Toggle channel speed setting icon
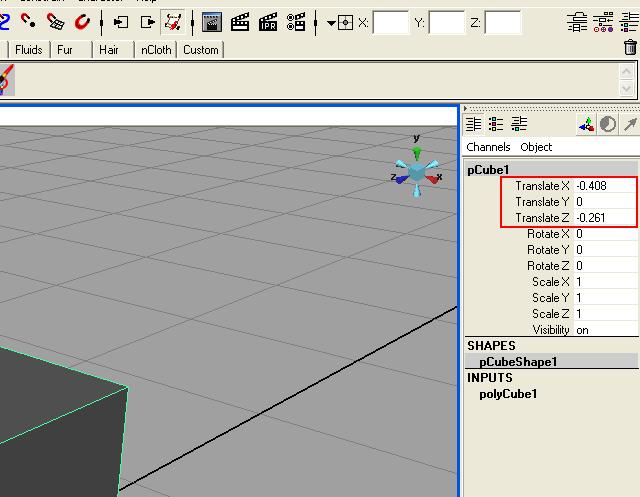Screen dimensions: 640x497 pyautogui.click(x=607, y=124)
